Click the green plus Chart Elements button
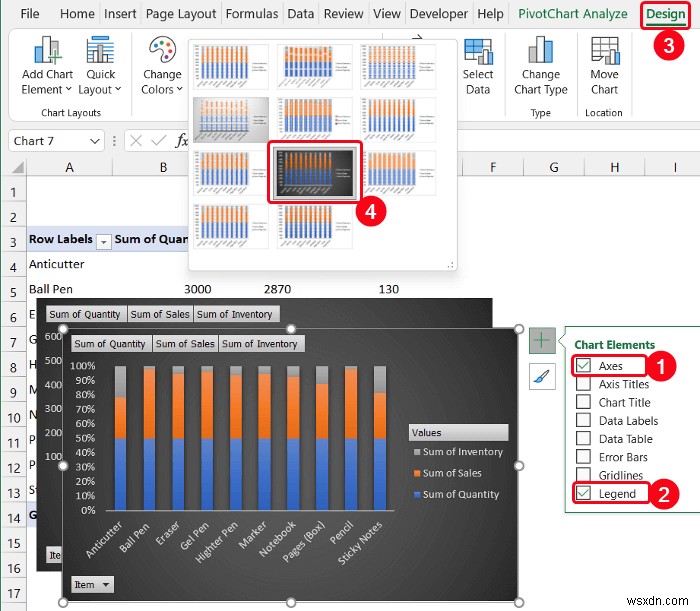This screenshot has height=611, width=700. (542, 341)
